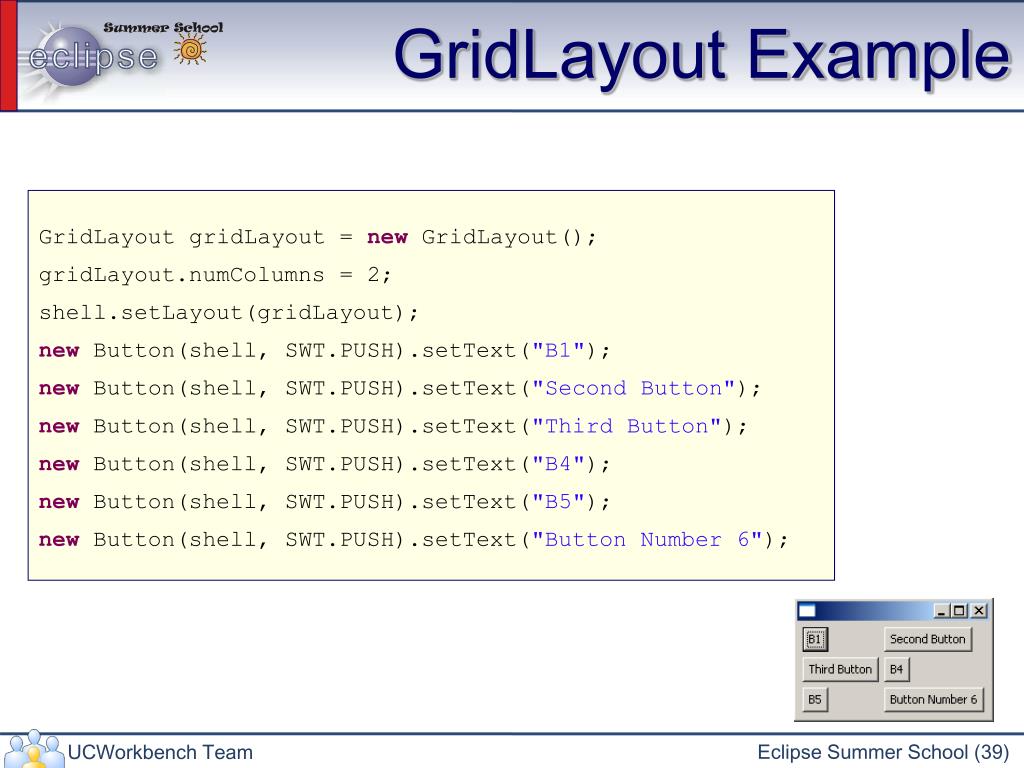The image size is (1024, 768).
Task: Click the demo window's title bar system icon
Action: (807, 611)
